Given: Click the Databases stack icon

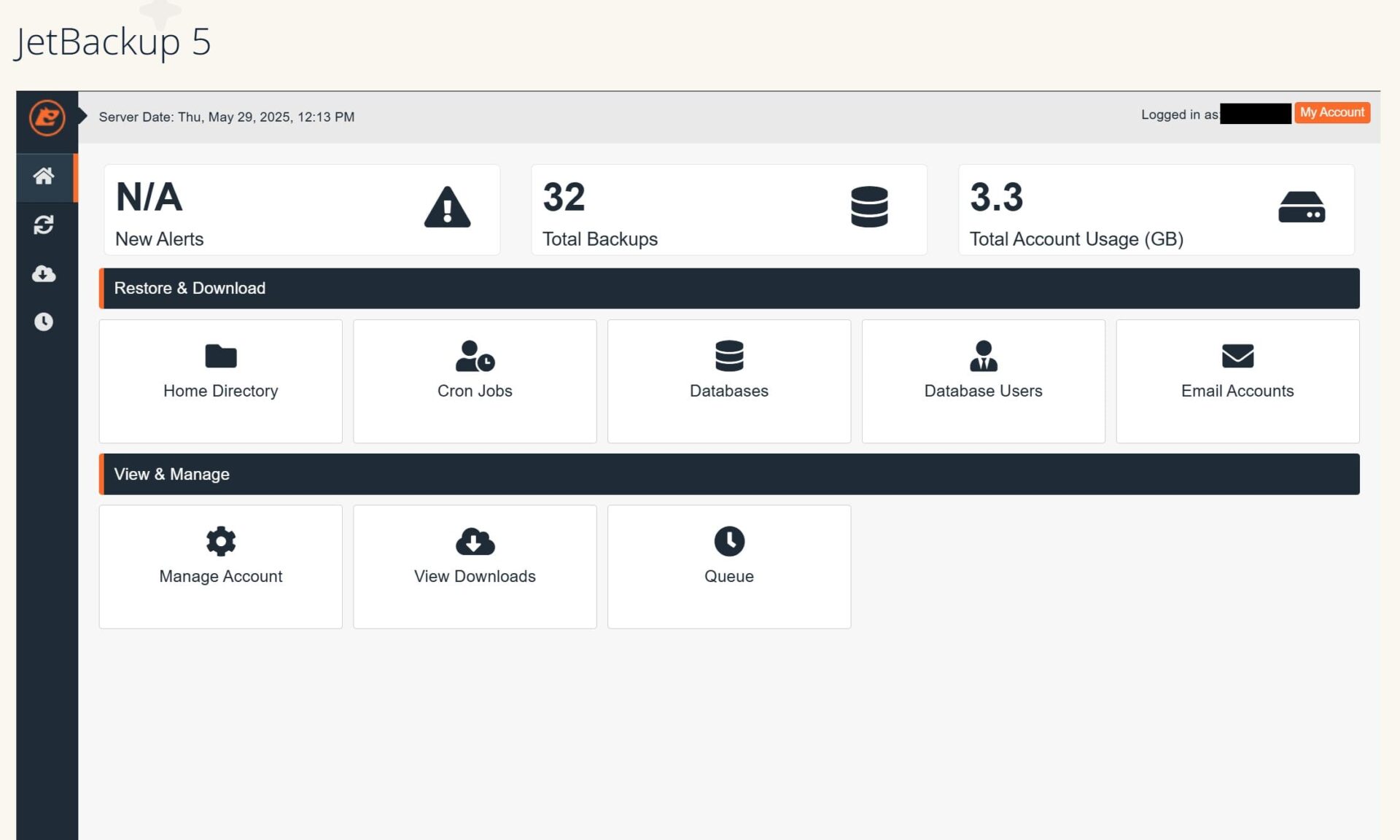Looking at the screenshot, I should [729, 356].
